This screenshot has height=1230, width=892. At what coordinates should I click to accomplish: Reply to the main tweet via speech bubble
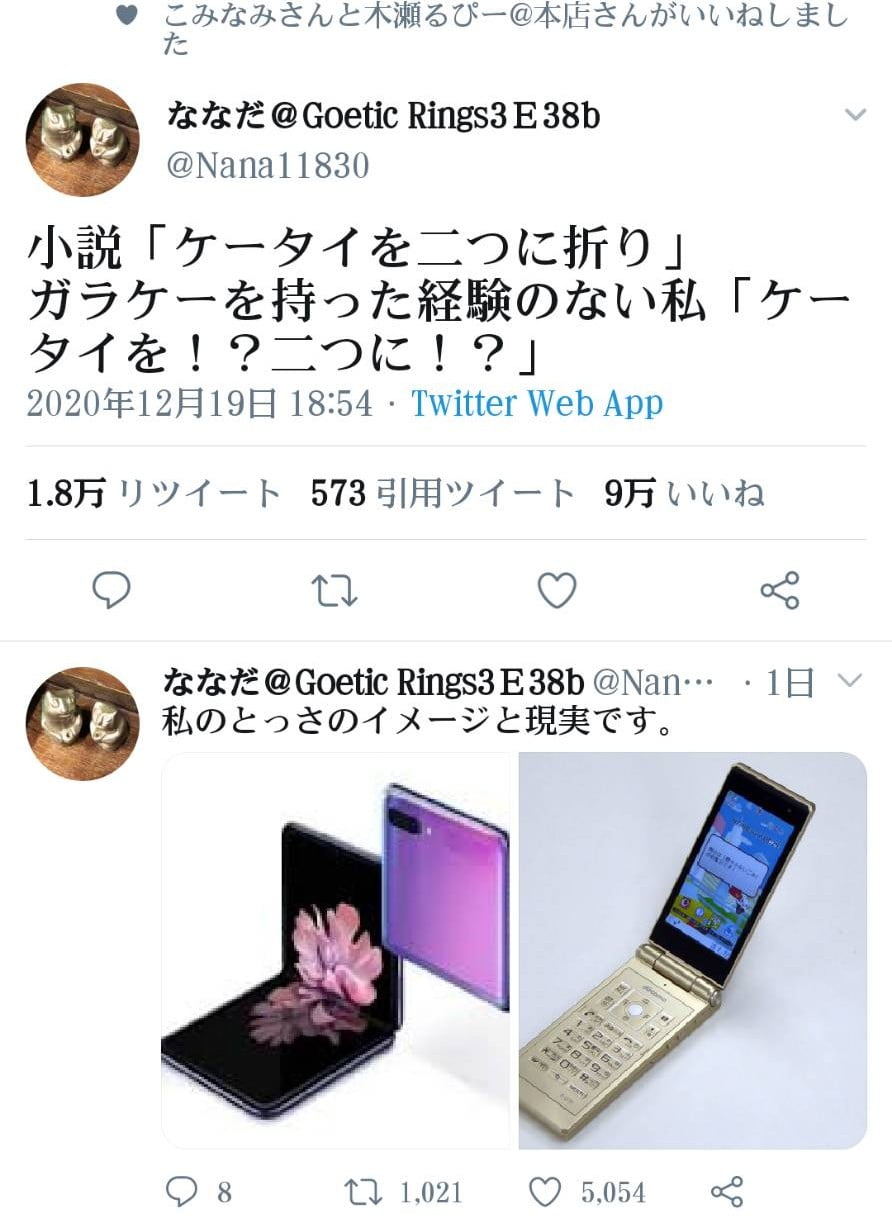coord(111,591)
